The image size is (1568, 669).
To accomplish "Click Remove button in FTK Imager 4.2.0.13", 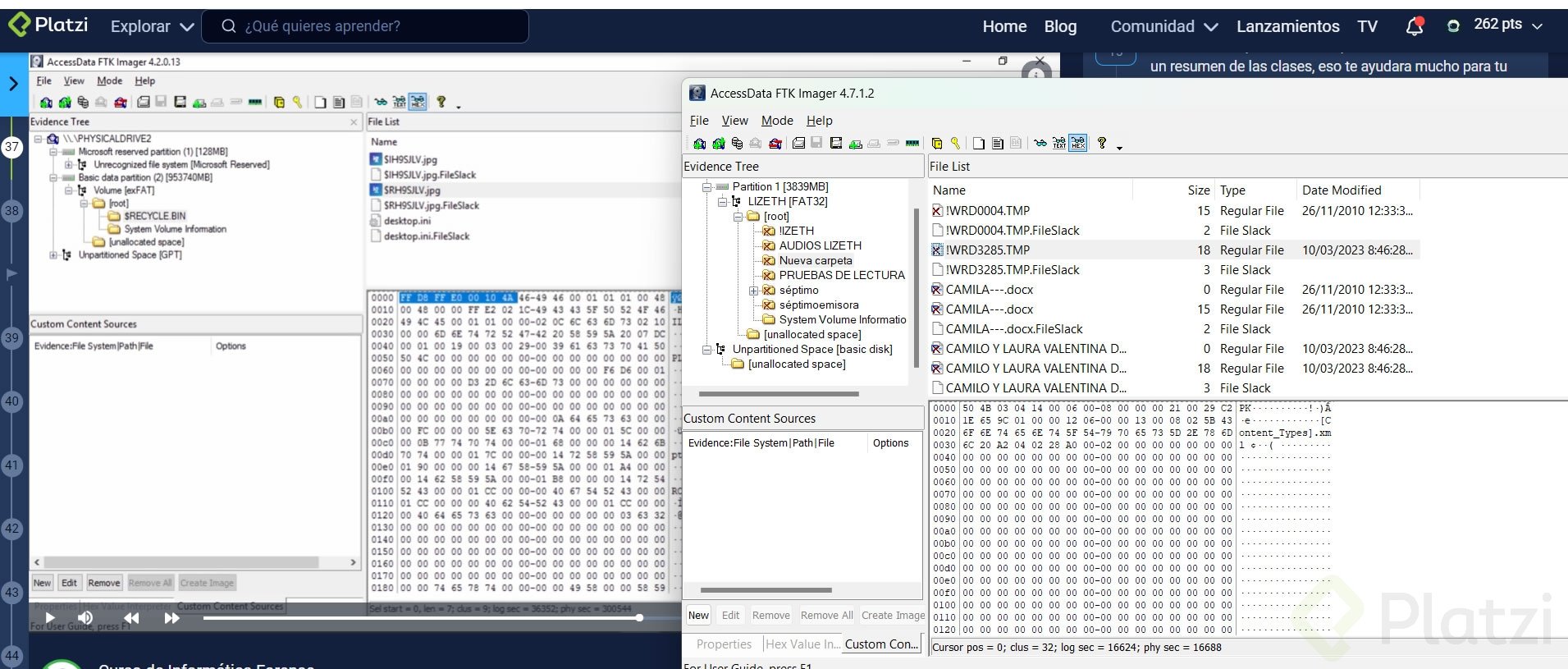I will pyautogui.click(x=104, y=583).
